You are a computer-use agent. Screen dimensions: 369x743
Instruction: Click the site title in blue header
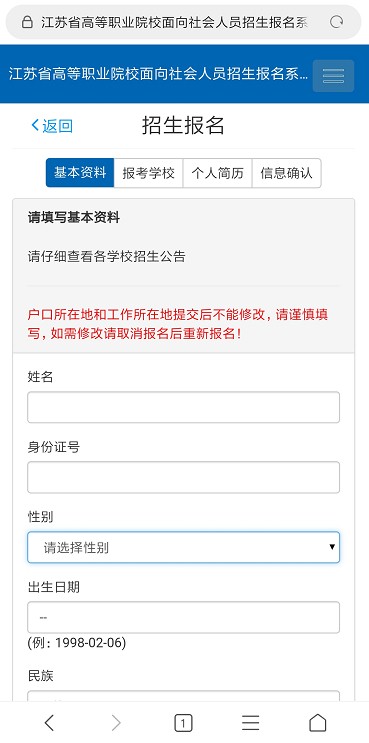159,74
